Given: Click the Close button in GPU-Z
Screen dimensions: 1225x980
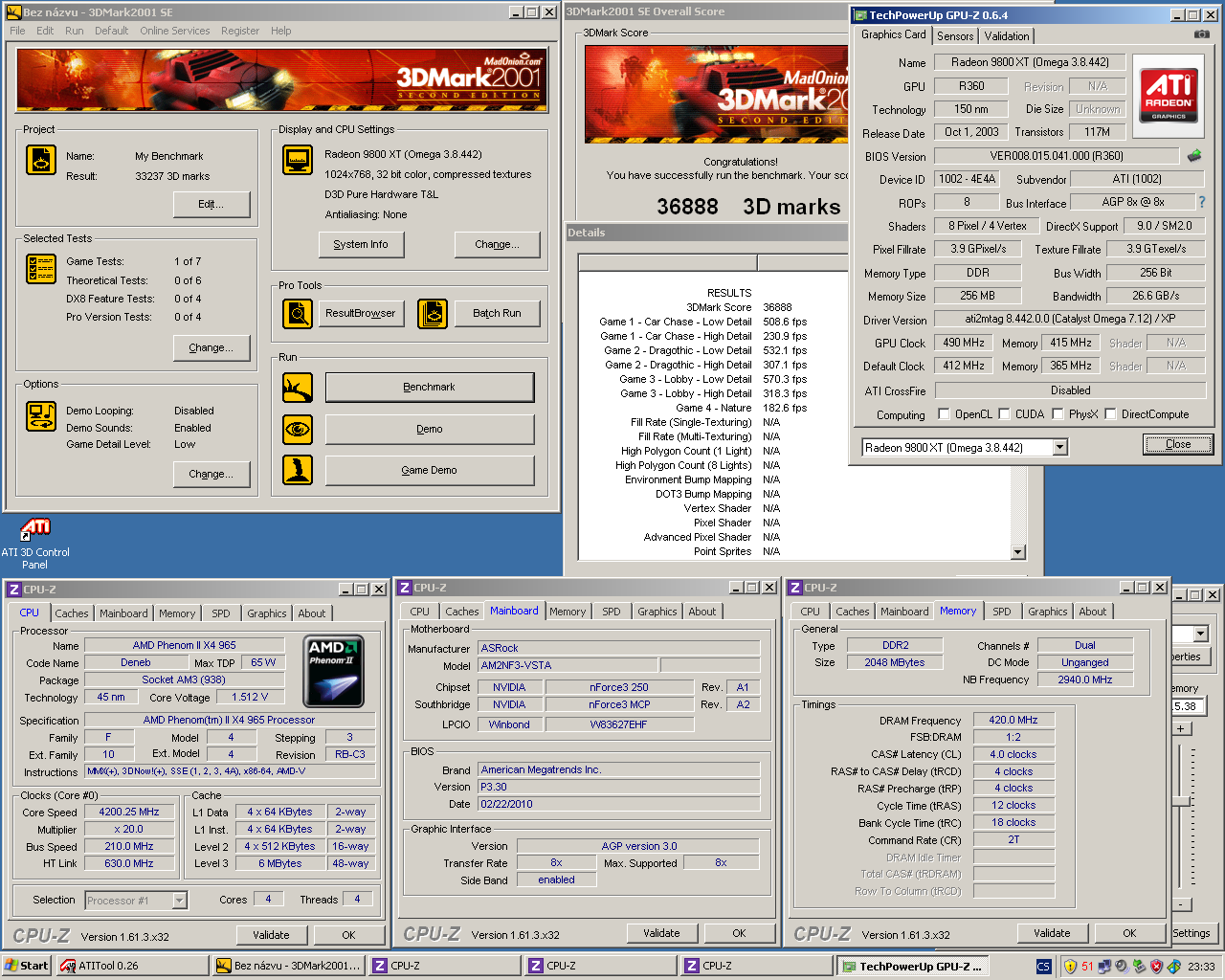Looking at the screenshot, I should click(1178, 444).
